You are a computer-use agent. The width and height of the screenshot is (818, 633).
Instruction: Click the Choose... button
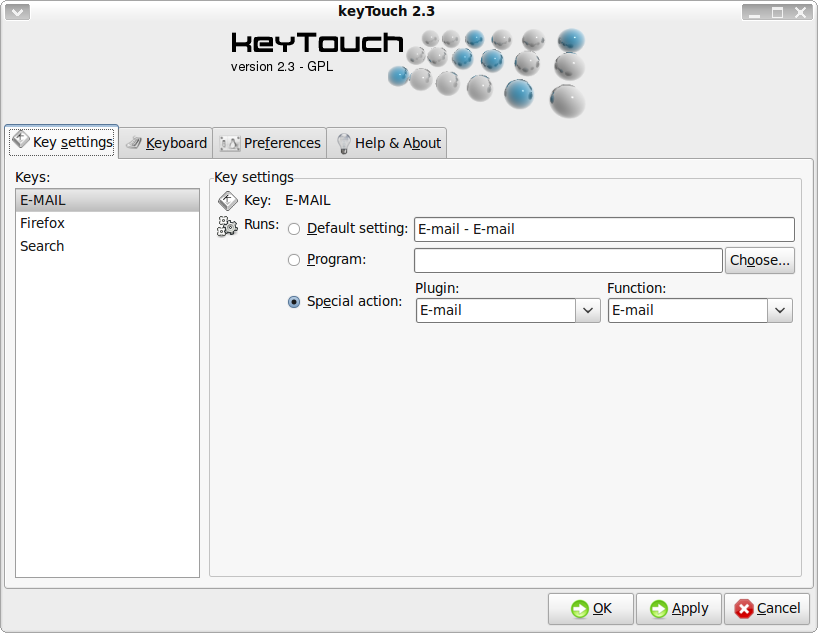760,260
